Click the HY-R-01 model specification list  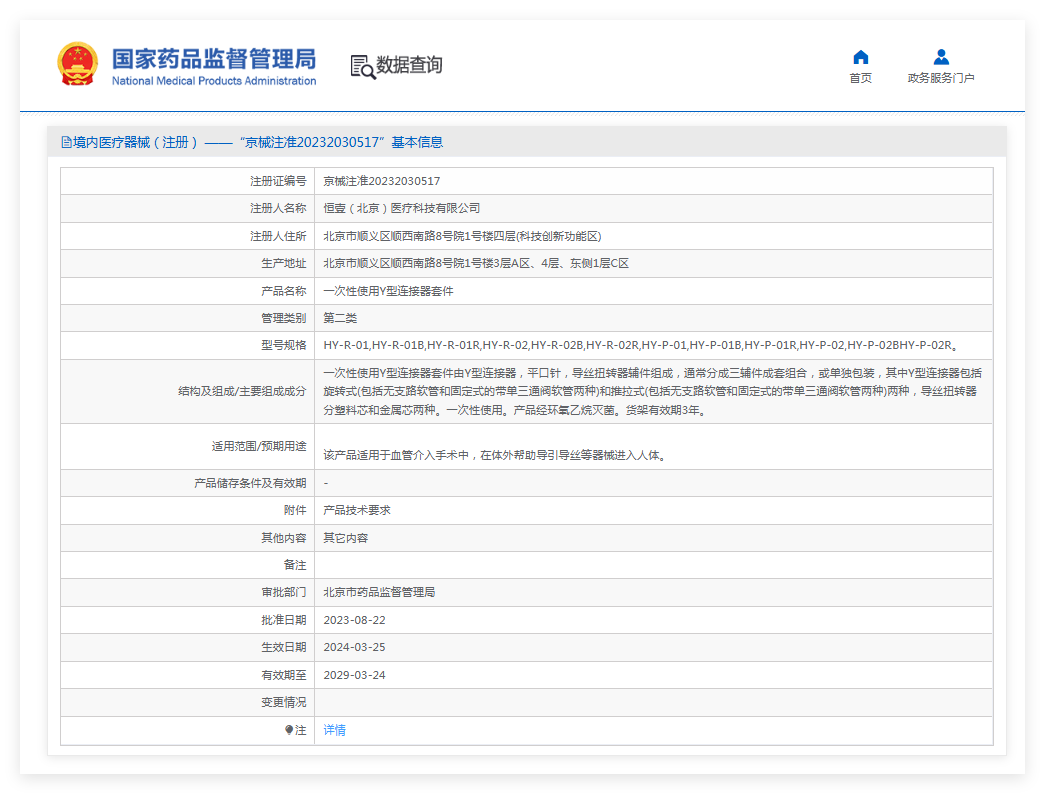click(x=641, y=345)
